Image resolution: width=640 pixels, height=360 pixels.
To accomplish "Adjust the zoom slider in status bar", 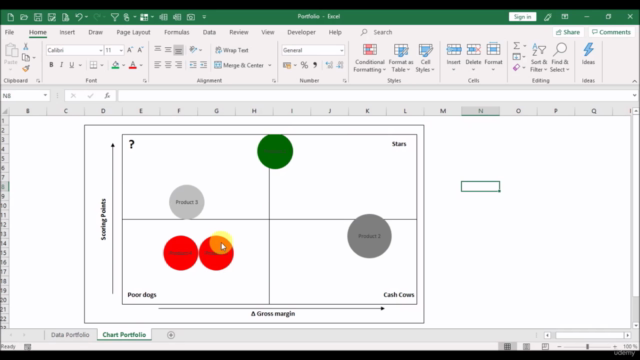I will tap(587, 347).
